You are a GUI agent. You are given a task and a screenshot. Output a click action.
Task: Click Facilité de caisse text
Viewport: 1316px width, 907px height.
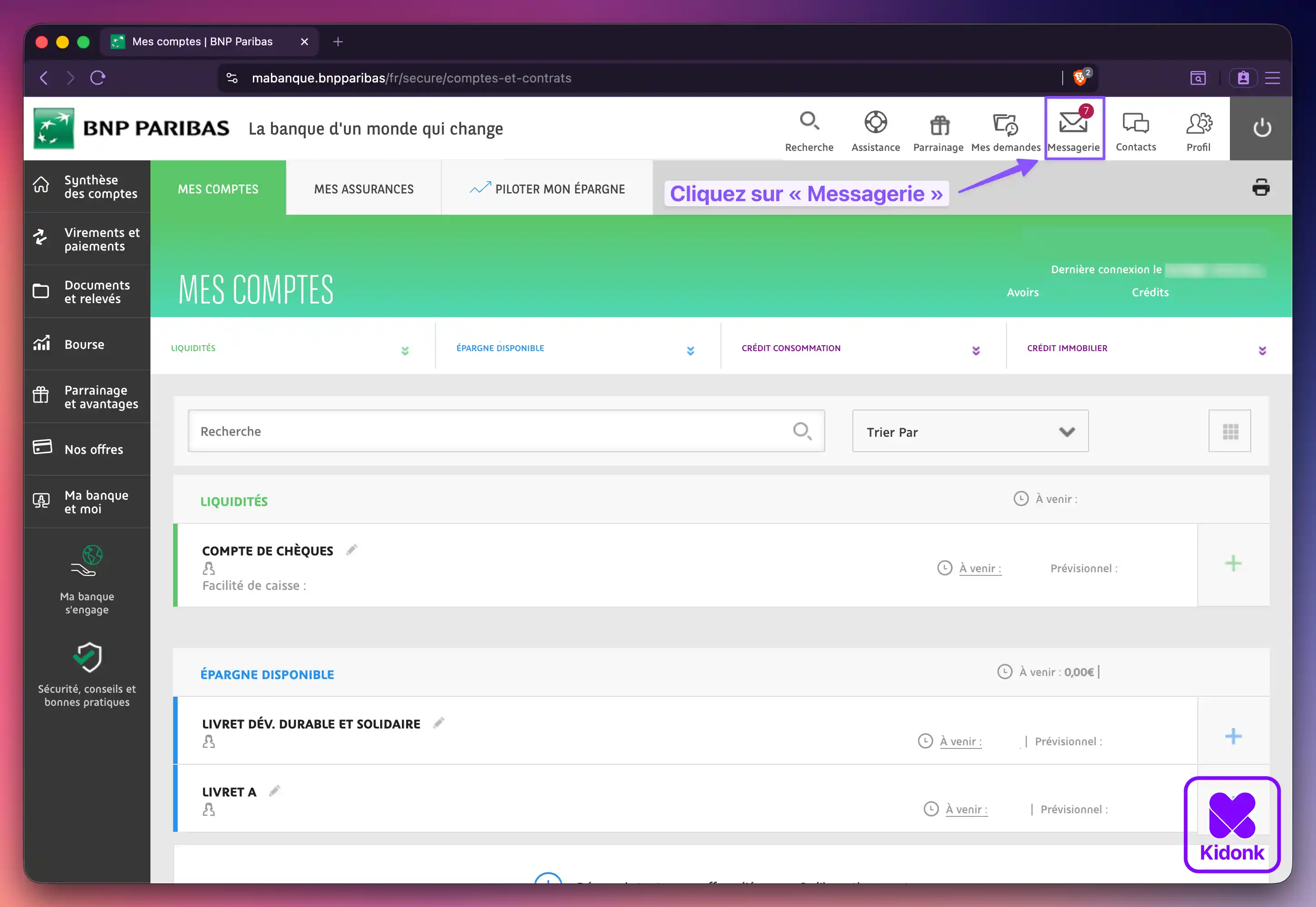point(254,585)
